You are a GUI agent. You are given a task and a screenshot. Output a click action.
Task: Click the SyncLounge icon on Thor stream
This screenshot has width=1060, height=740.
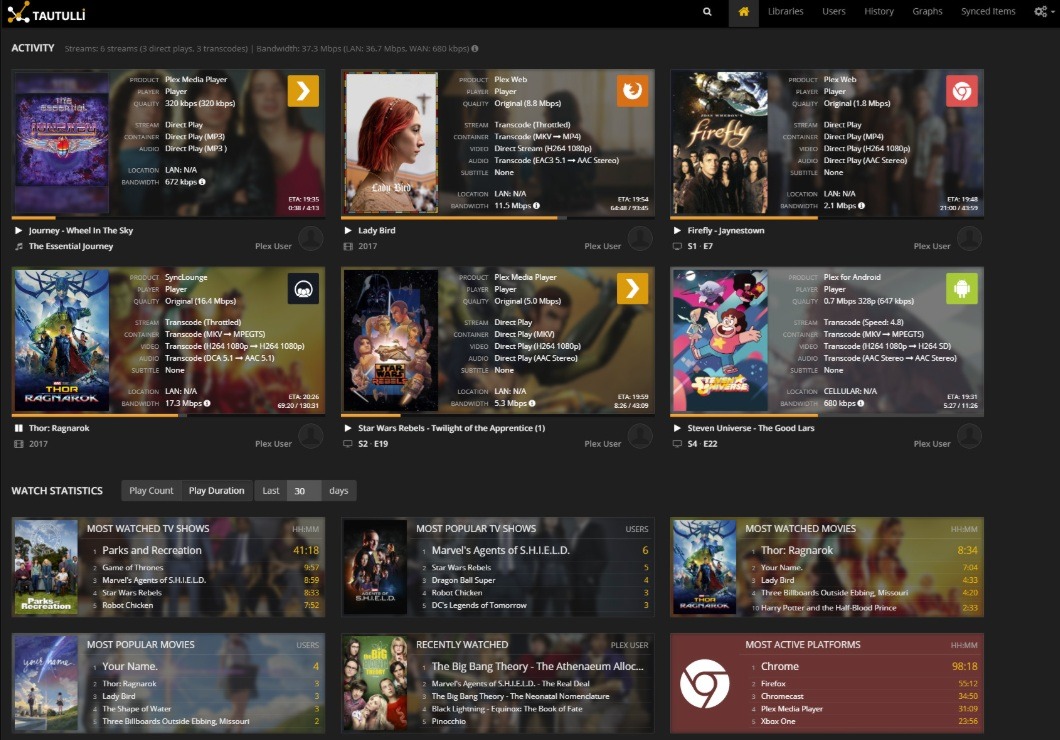(x=303, y=289)
